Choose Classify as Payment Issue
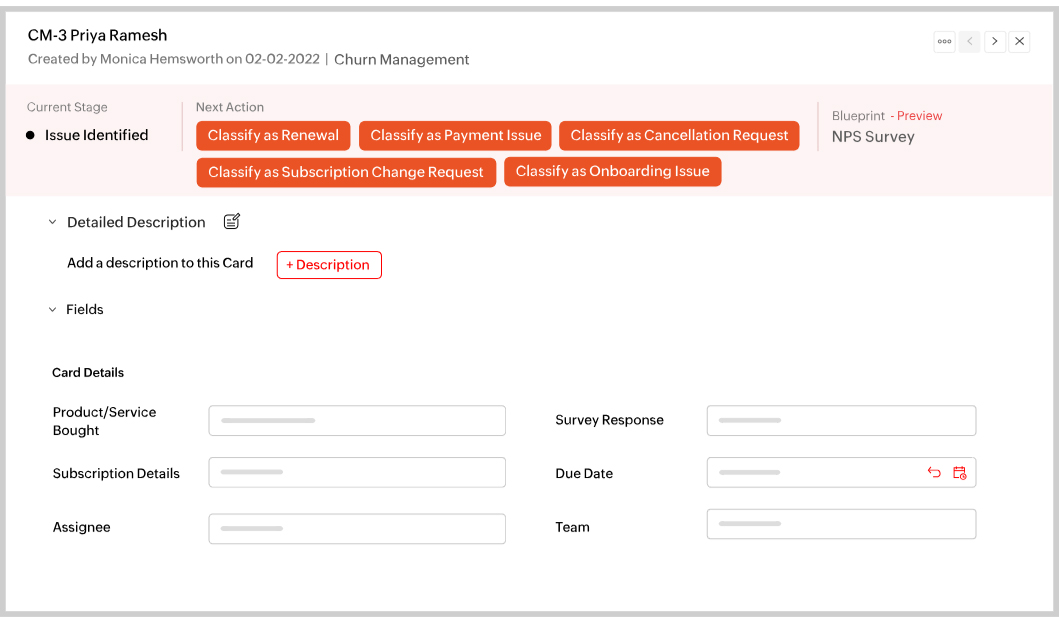This screenshot has width=1060, height=619. coord(455,135)
